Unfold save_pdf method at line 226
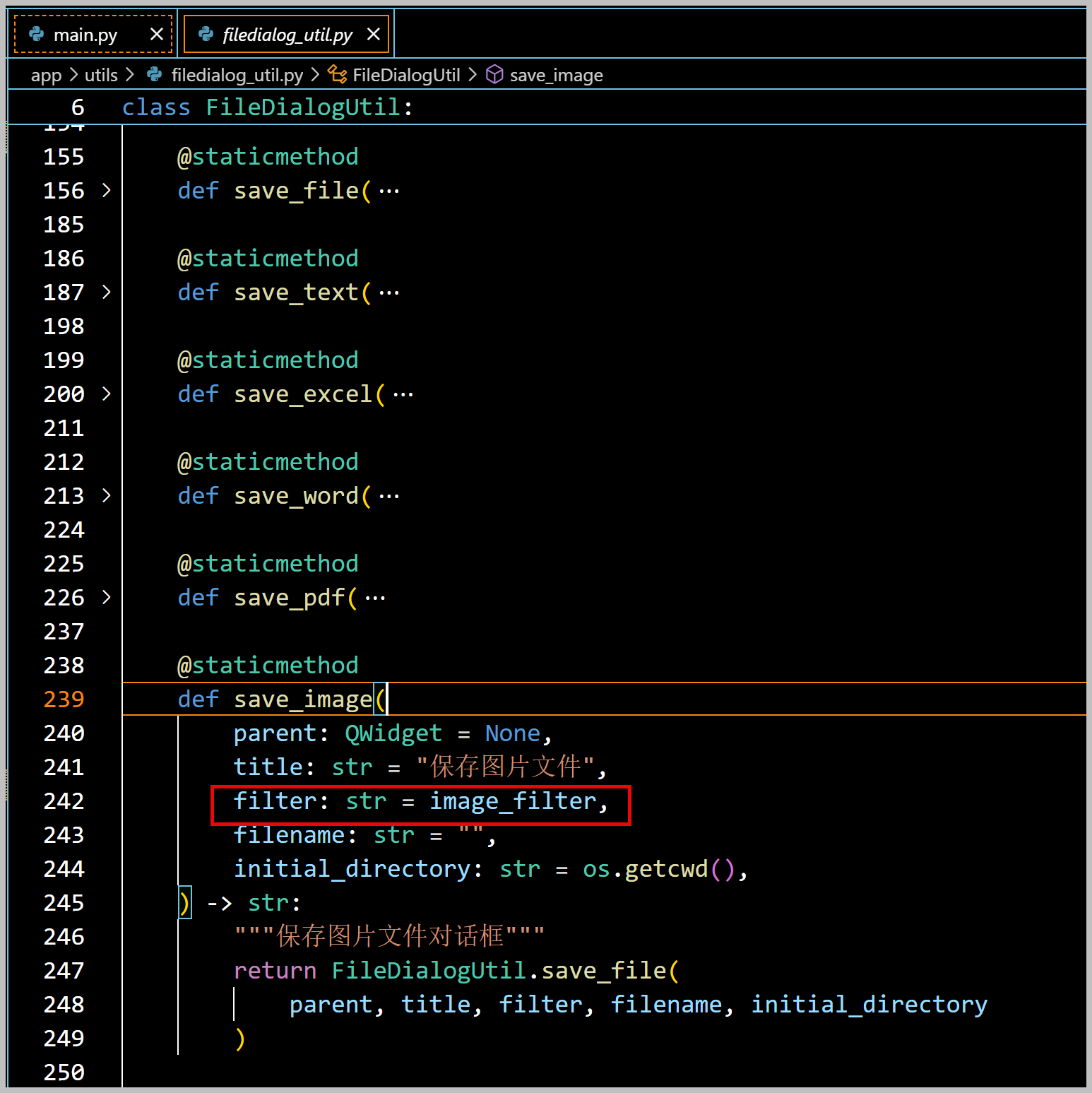 107,597
